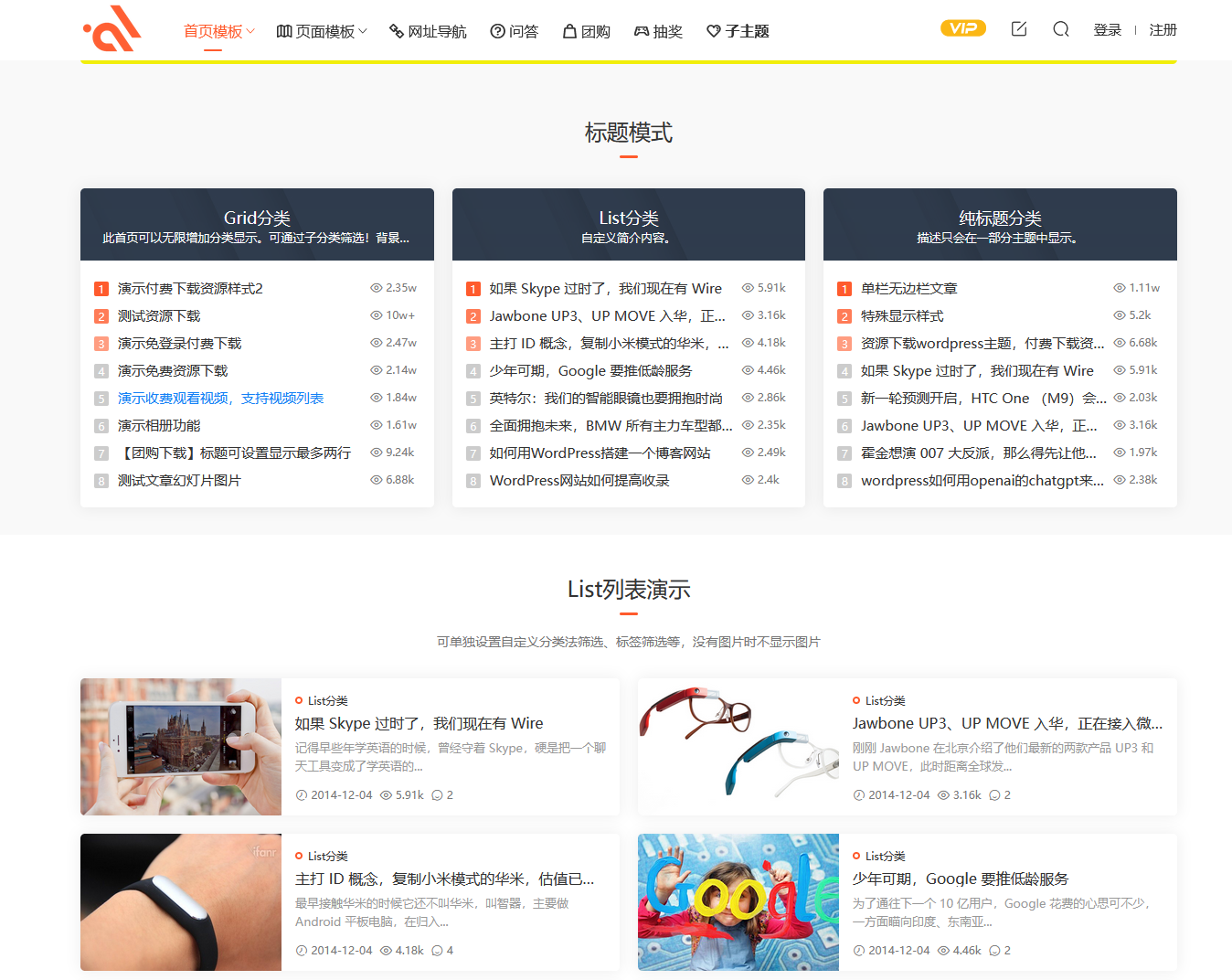This screenshot has width=1232, height=980.
Task: Open the 团购 shopping bag item
Action: tap(586, 32)
